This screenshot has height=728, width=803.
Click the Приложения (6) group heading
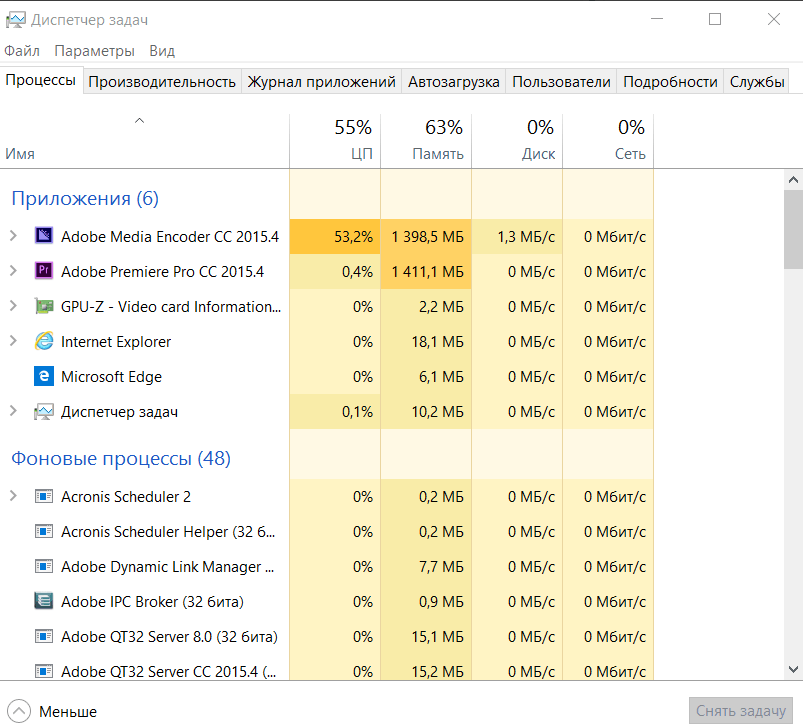click(x=85, y=199)
